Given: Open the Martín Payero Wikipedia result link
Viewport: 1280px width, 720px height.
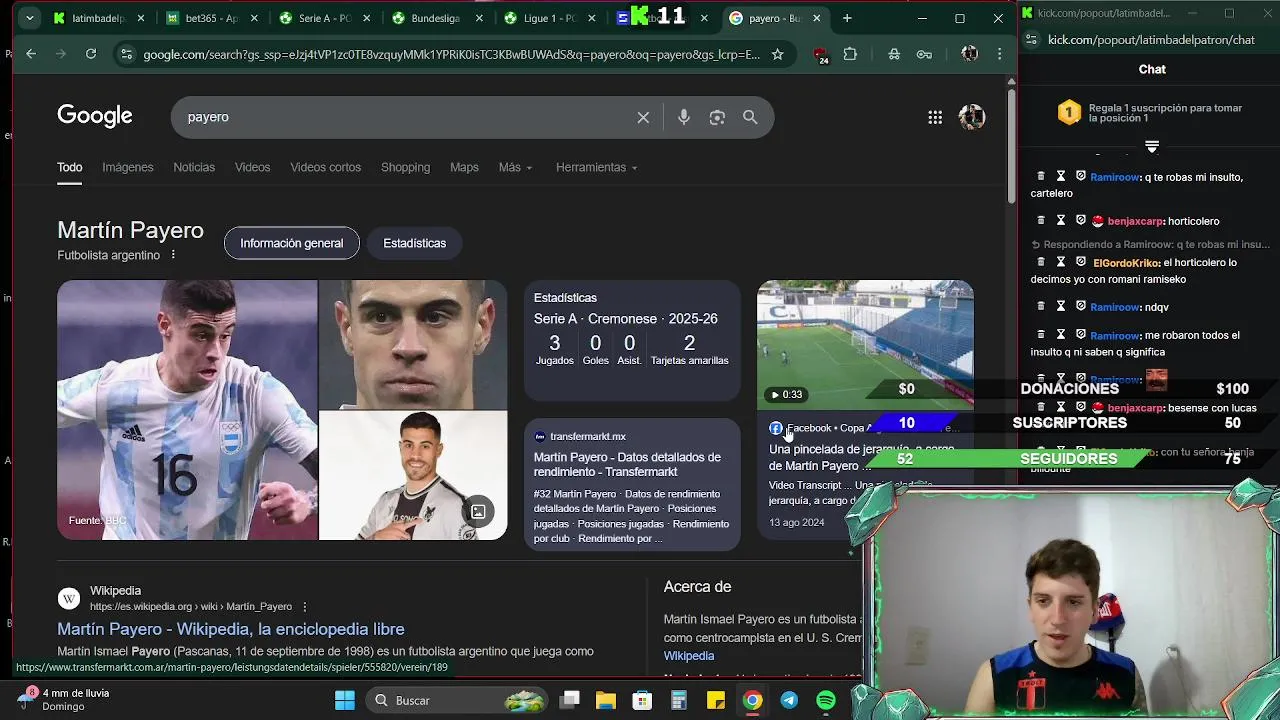Looking at the screenshot, I should point(231,629).
